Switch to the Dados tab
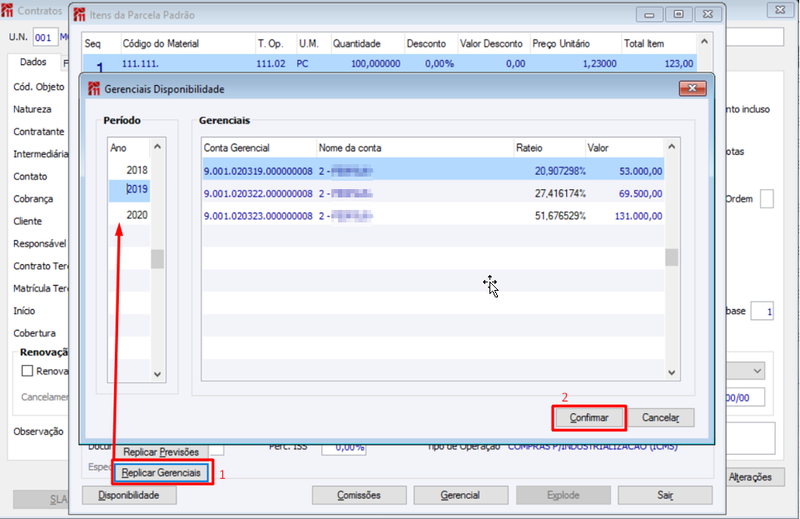Image resolution: width=800 pixels, height=519 pixels. 33,62
